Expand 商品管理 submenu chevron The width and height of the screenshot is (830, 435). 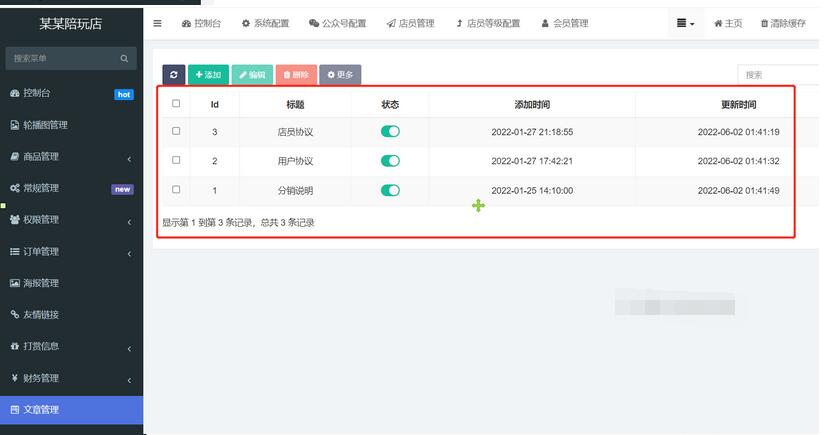[x=129, y=159]
